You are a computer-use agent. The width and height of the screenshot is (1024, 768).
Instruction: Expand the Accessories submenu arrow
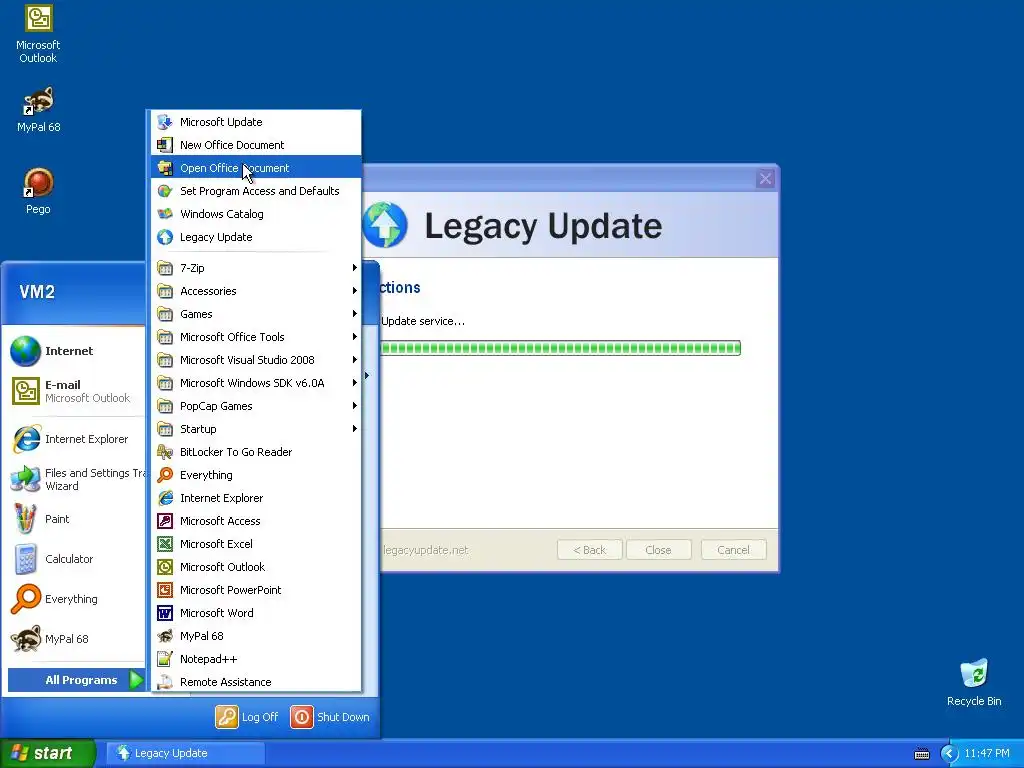pyautogui.click(x=355, y=291)
